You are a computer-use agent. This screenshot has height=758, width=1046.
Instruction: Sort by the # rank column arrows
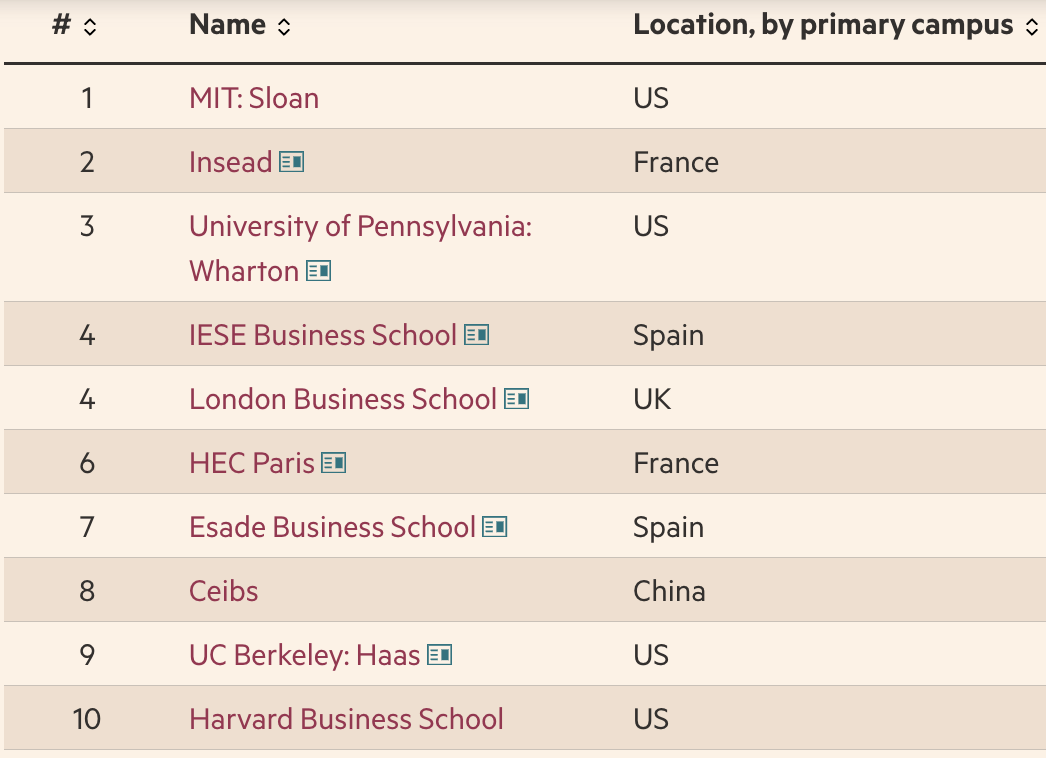(90, 28)
